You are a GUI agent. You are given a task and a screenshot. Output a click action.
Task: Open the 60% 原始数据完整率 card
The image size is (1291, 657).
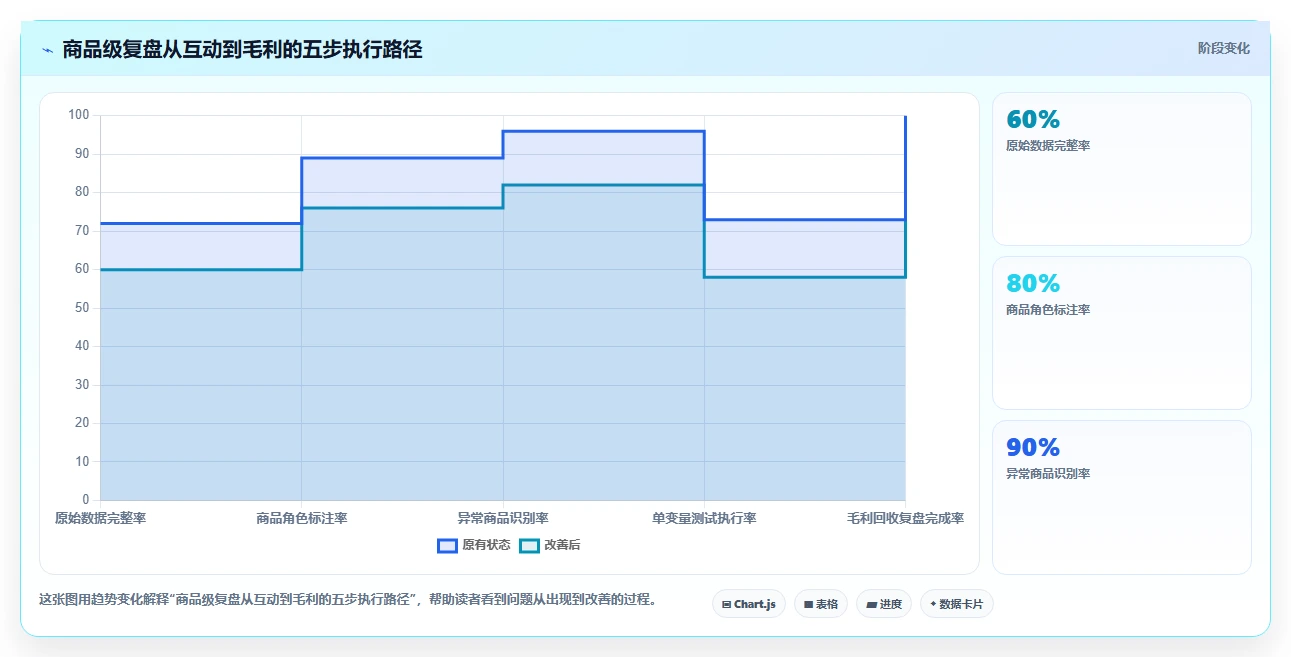click(x=1121, y=169)
